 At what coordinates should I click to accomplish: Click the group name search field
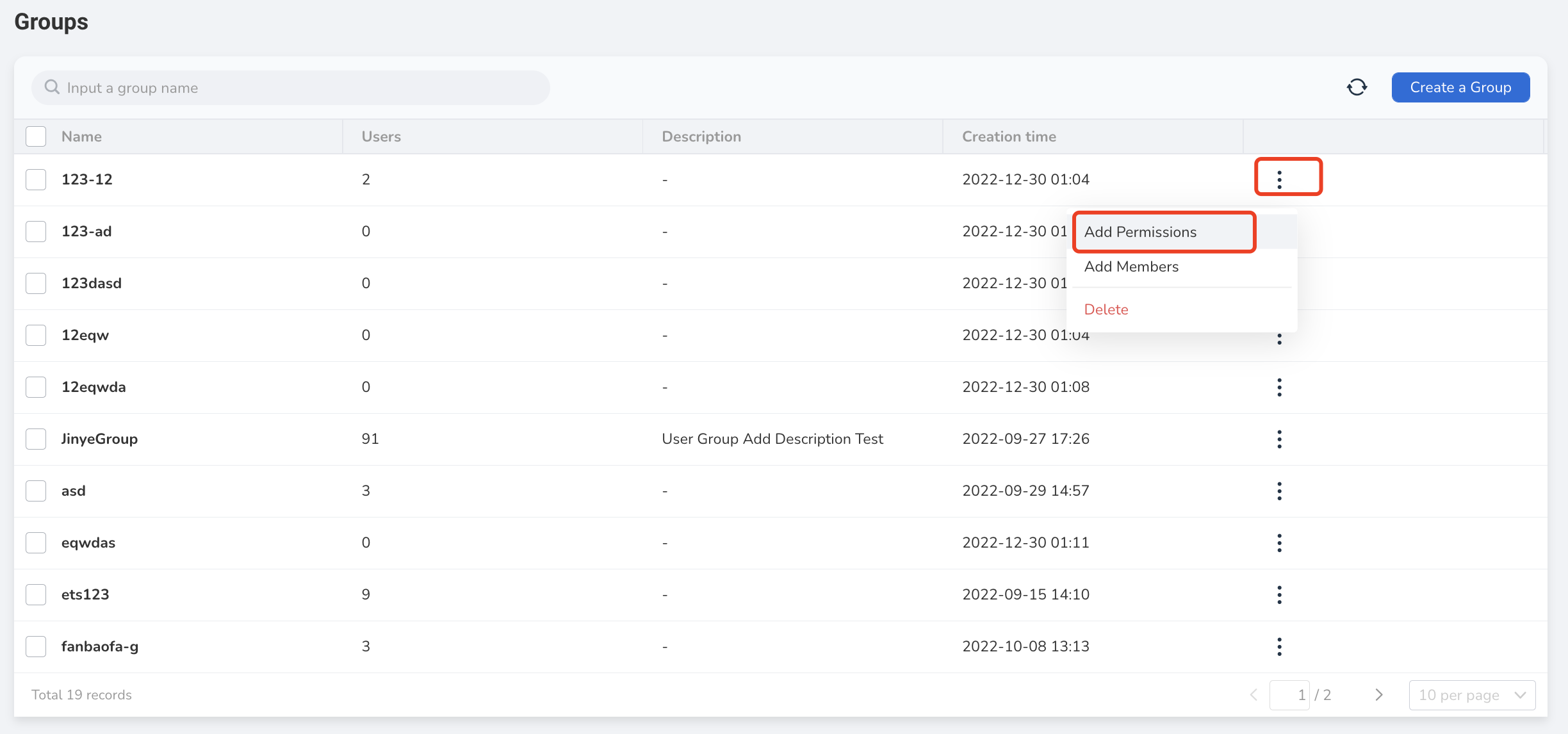(291, 88)
